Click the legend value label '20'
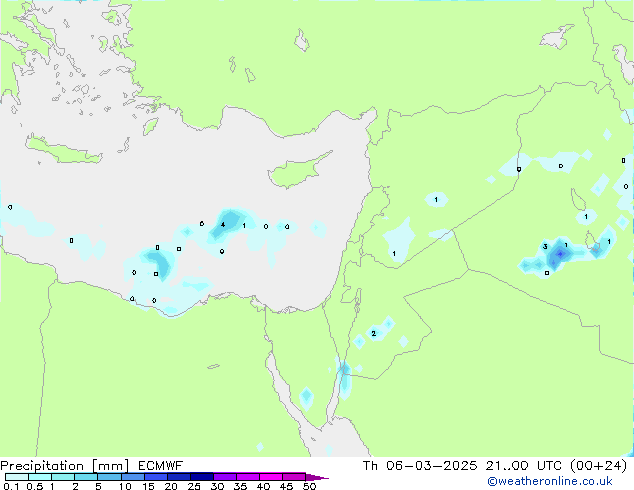The height and width of the screenshot is (490, 634). coord(171,486)
